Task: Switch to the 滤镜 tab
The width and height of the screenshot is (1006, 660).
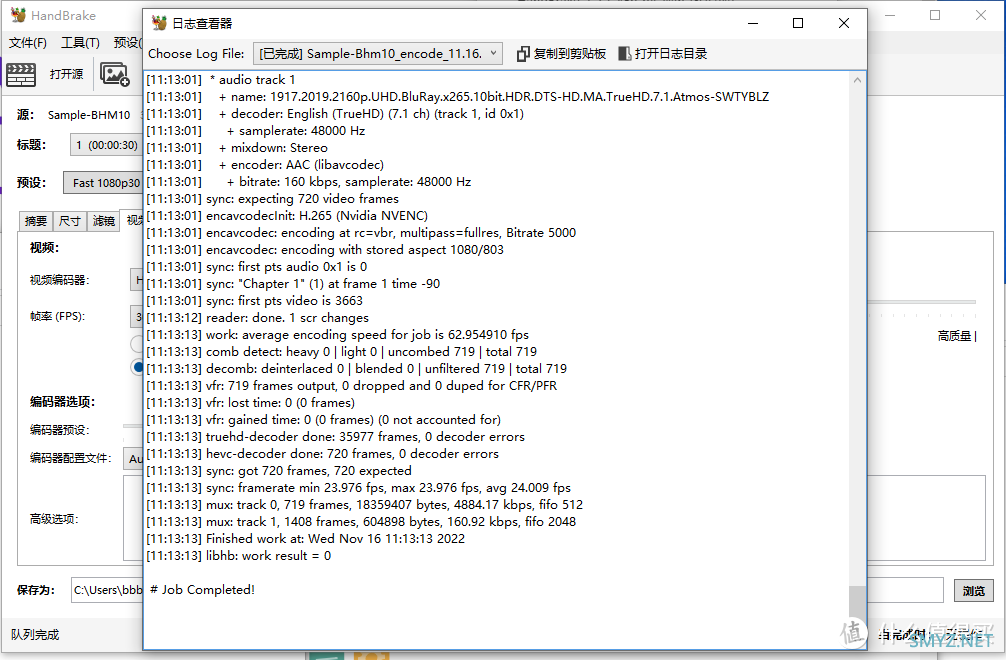Action: click(103, 221)
